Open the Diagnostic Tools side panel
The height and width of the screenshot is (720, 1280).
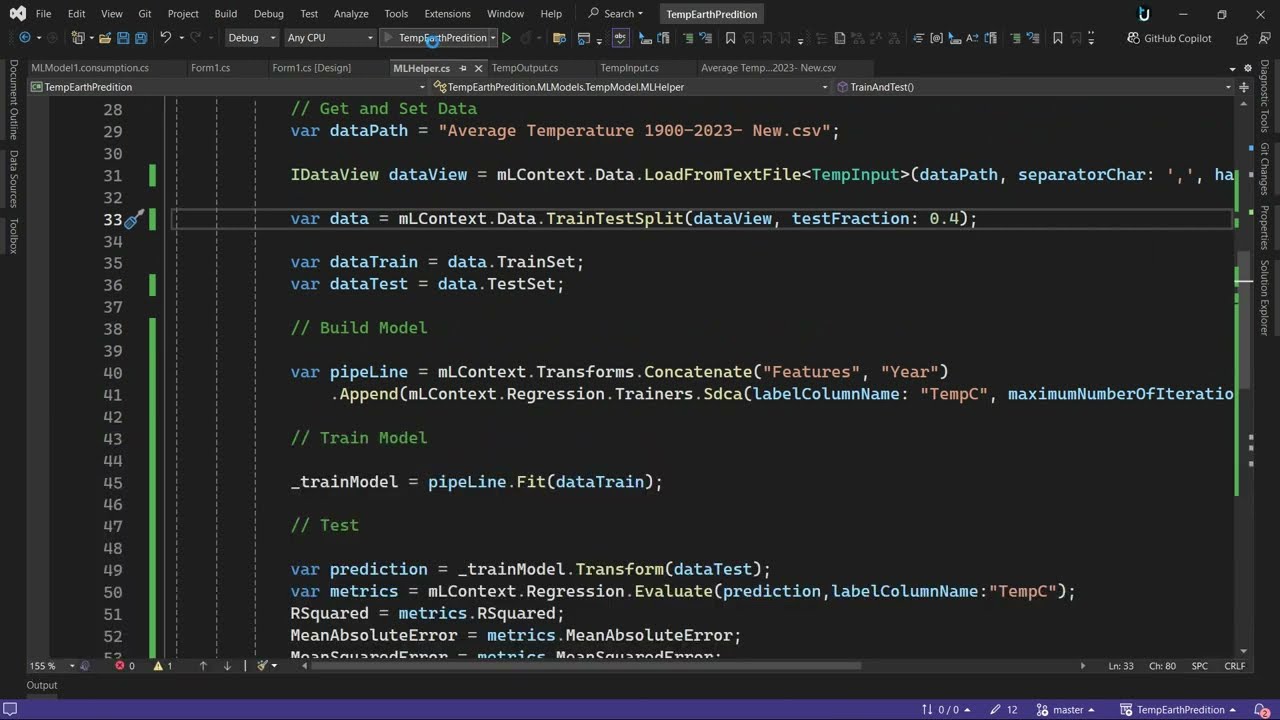click(x=1265, y=96)
